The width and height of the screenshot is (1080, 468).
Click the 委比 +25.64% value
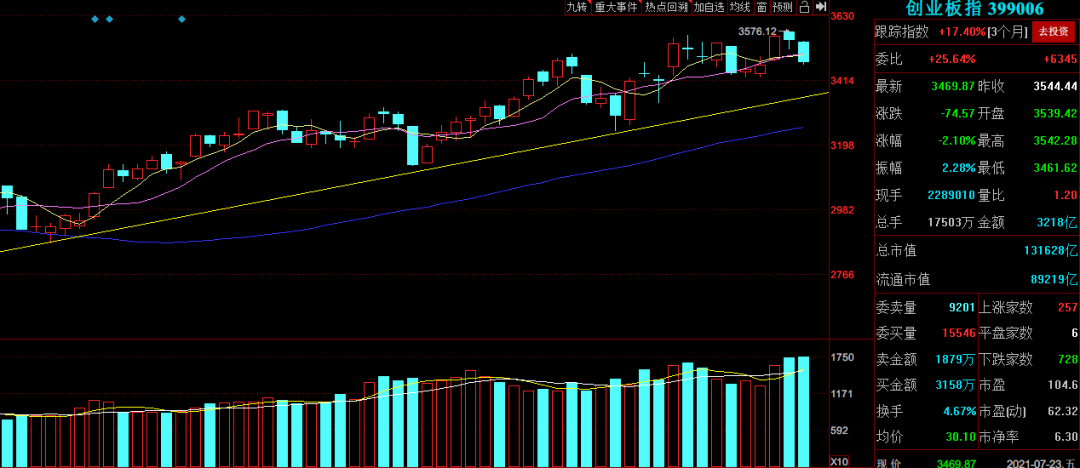coord(953,59)
